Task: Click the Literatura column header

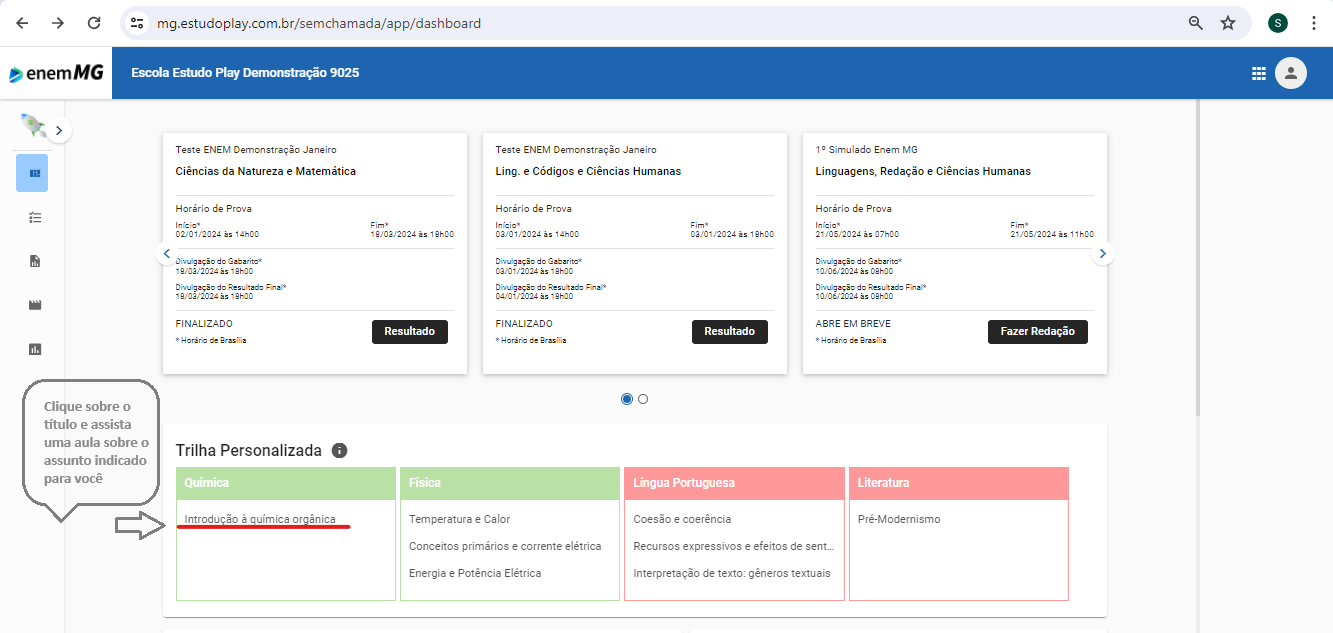Action: 959,483
